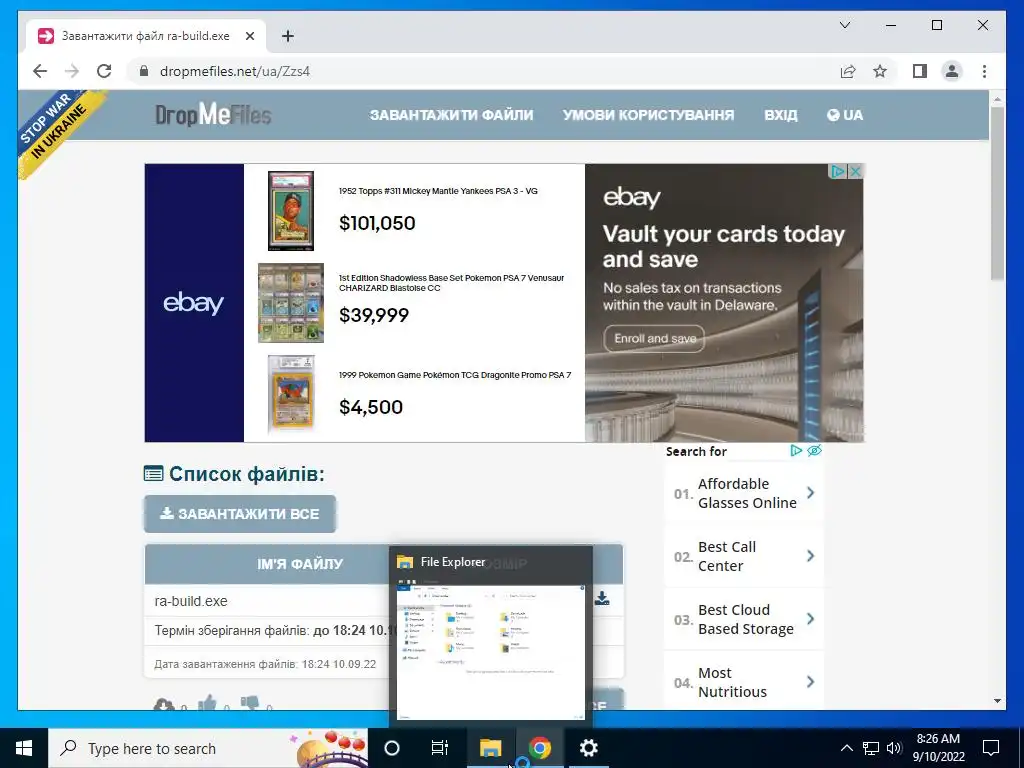Open the Chrome three-dot menu
This screenshot has width=1024, height=768.
[x=984, y=71]
